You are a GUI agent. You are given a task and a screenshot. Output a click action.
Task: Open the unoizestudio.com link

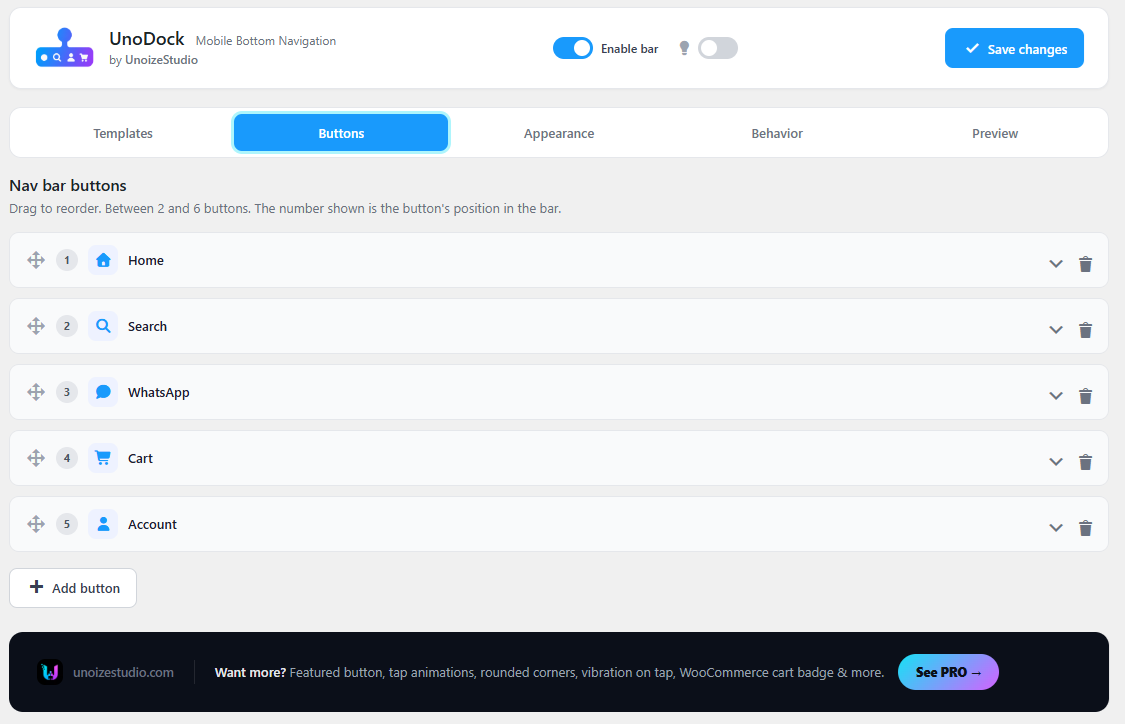[x=124, y=672]
